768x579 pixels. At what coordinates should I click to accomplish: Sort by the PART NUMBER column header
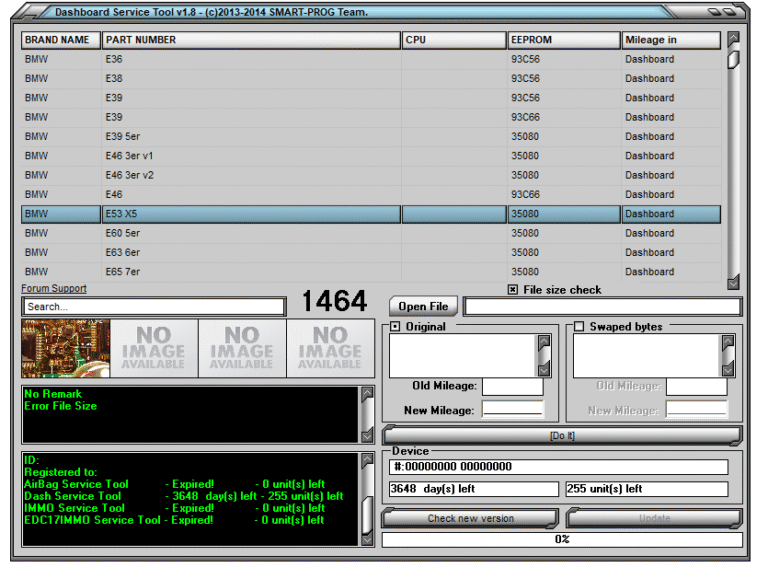click(251, 40)
